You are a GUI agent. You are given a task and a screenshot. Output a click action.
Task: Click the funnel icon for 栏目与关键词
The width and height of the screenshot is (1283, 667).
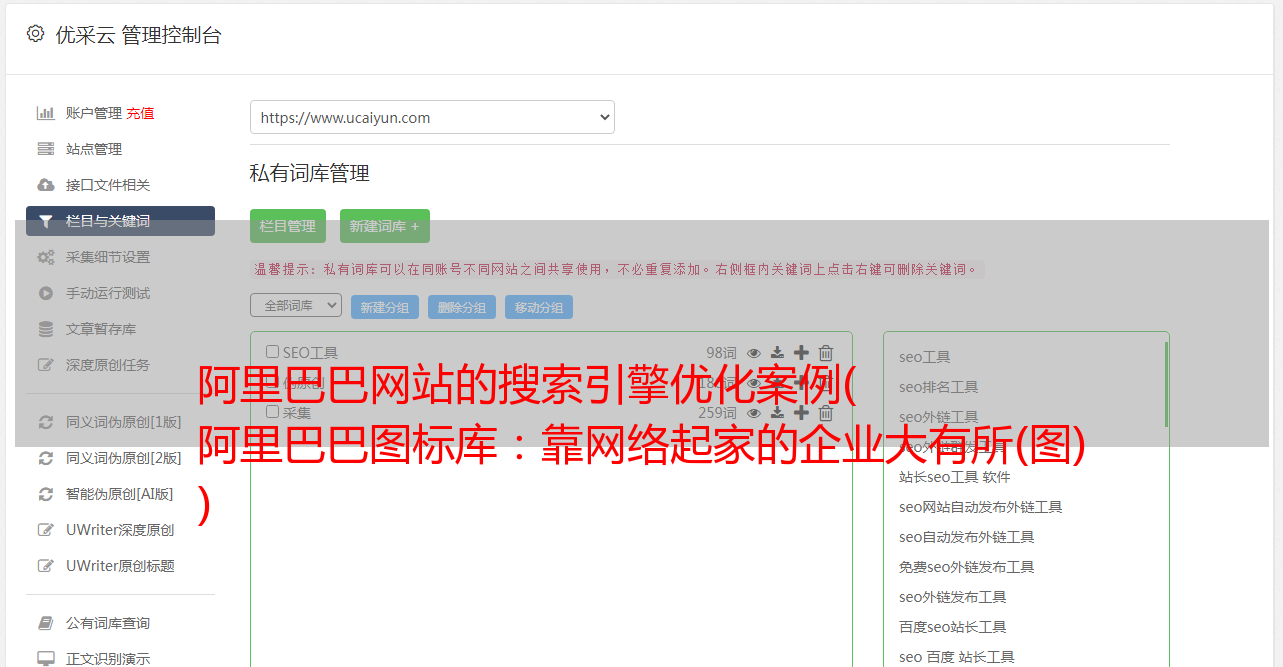[x=46, y=221]
